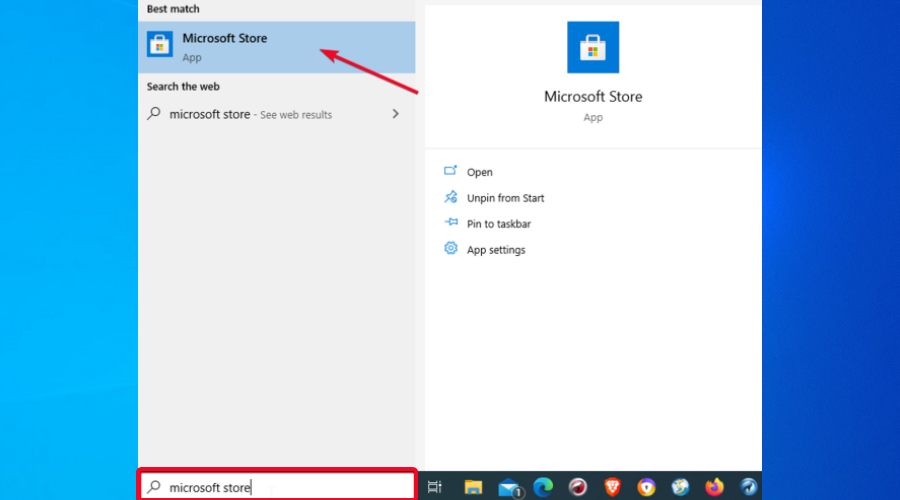Click the 'Best match' section header
This screenshot has width=900, height=500.
pyautogui.click(x=173, y=9)
